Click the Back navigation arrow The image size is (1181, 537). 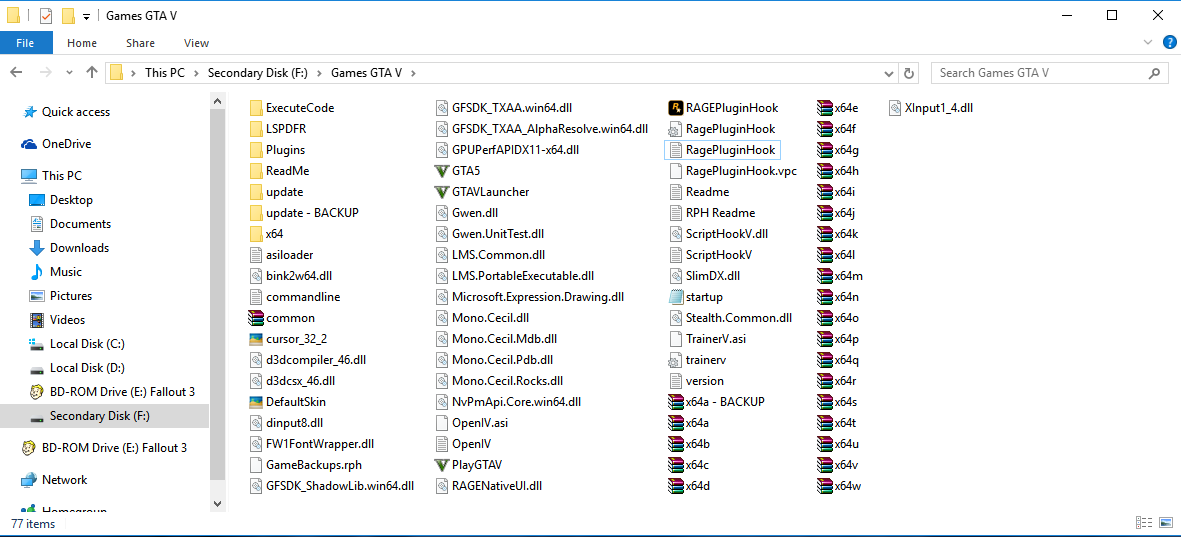17,72
